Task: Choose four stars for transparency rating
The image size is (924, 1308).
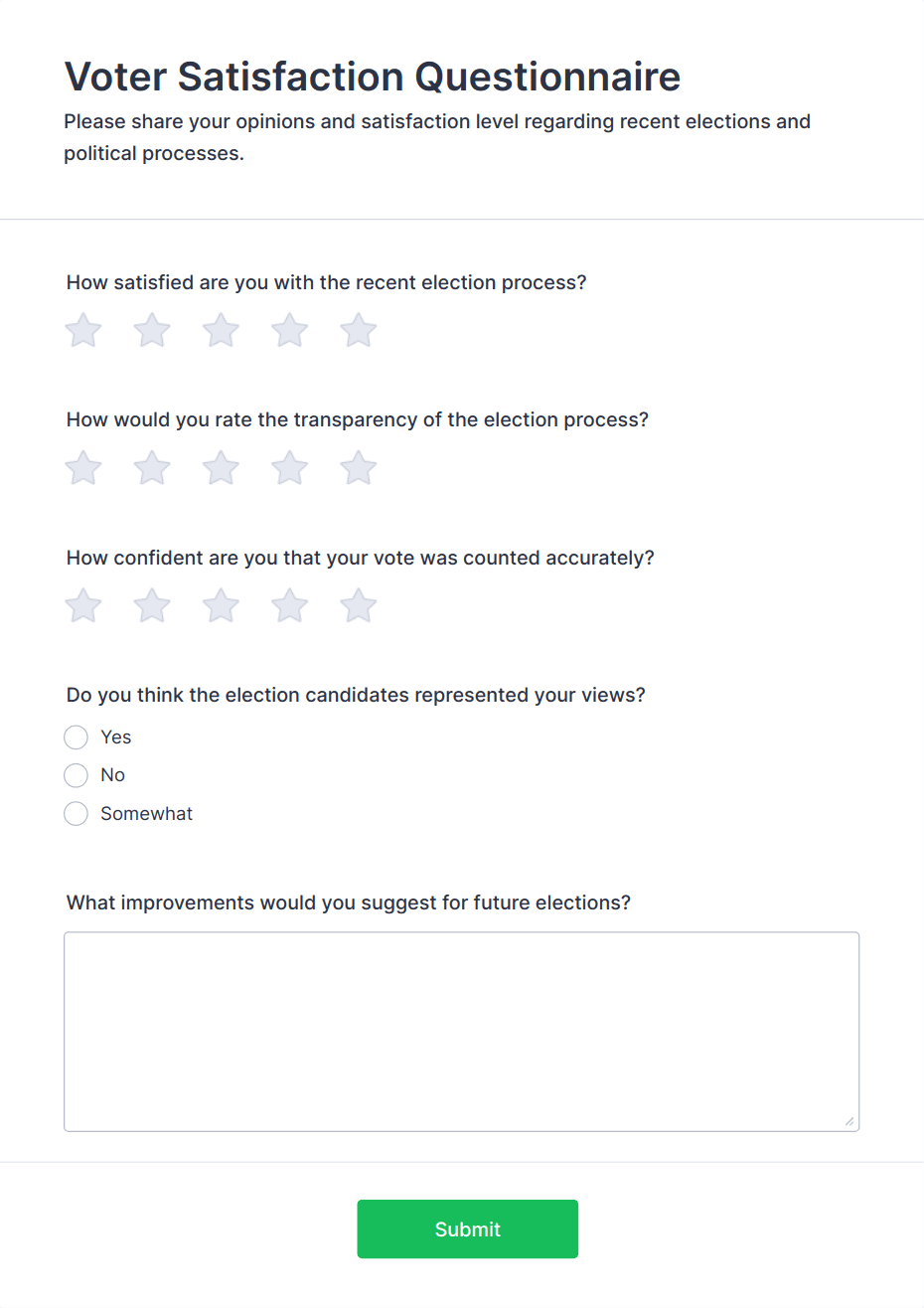Action: [x=289, y=467]
